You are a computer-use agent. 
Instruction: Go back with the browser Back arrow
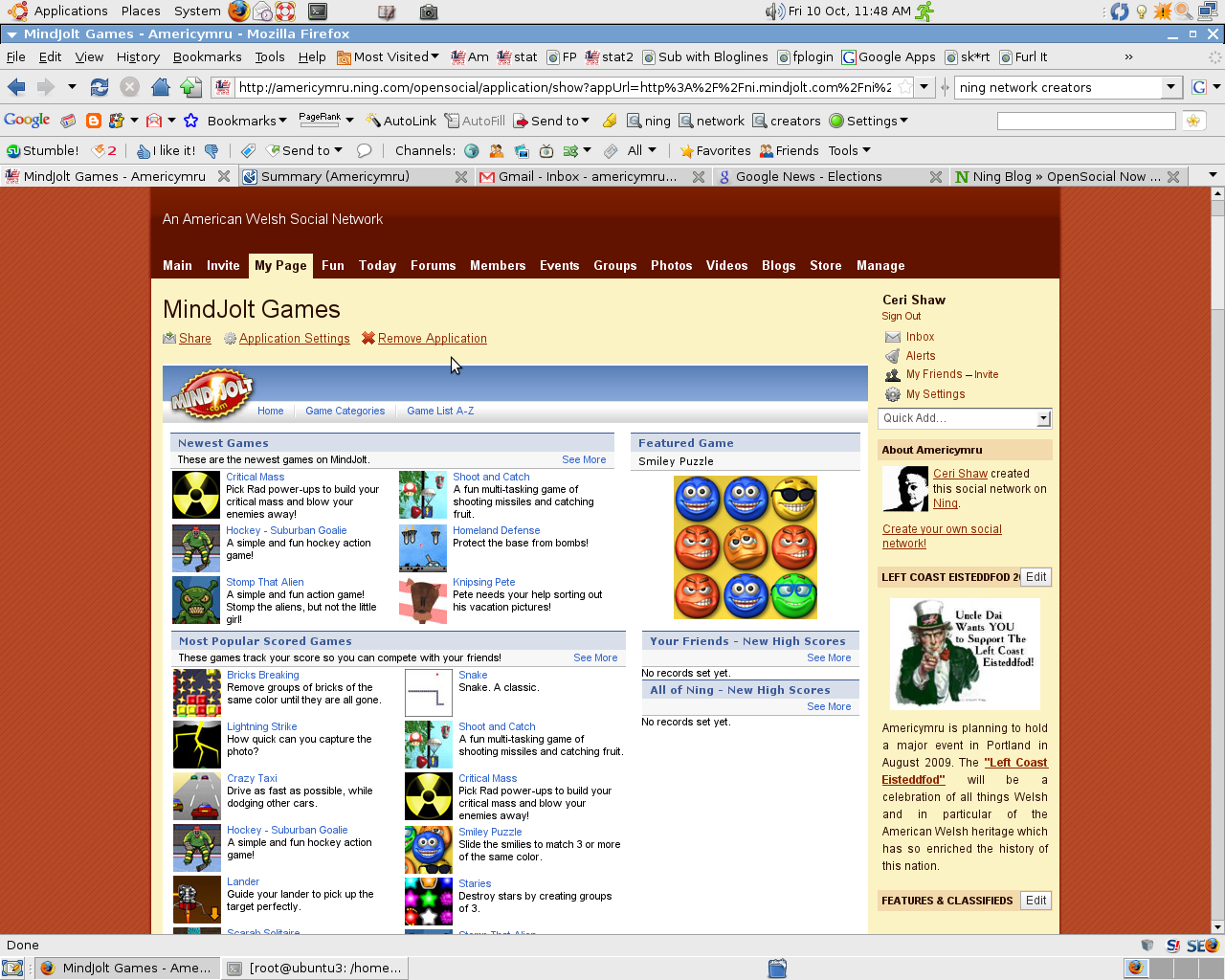[x=16, y=87]
